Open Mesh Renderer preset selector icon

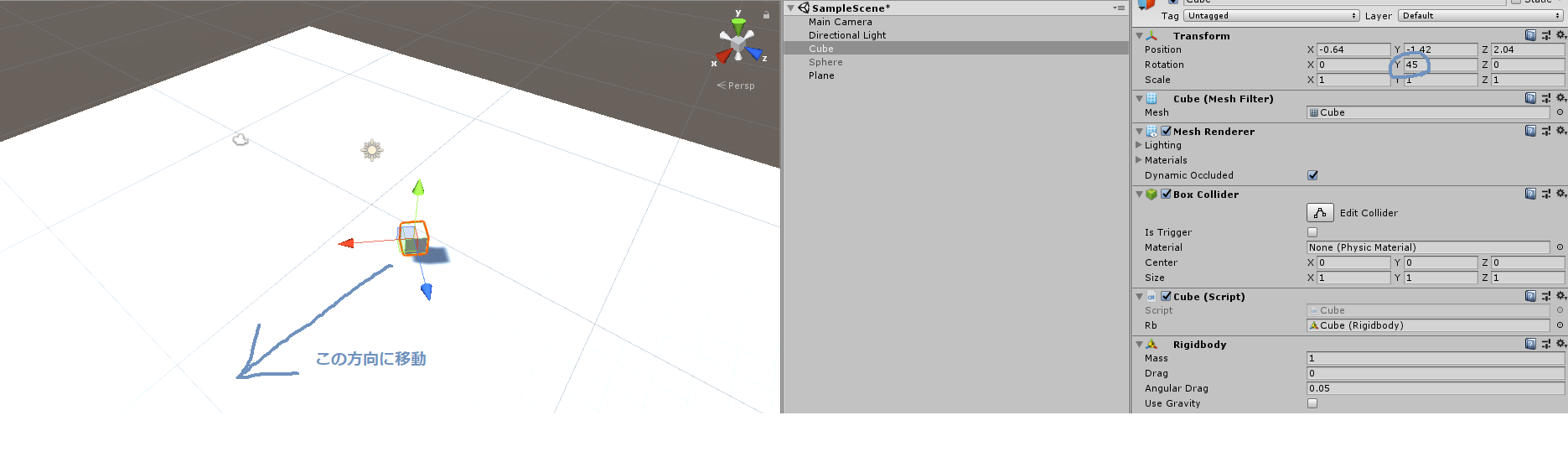(1545, 131)
